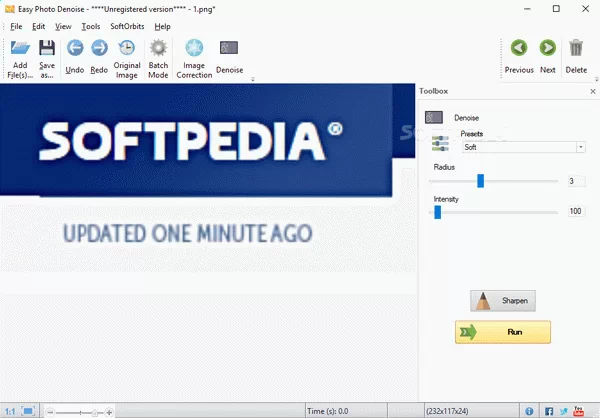This screenshot has height=418, width=600.
Task: Click the Radius slider handle
Action: coord(480,181)
